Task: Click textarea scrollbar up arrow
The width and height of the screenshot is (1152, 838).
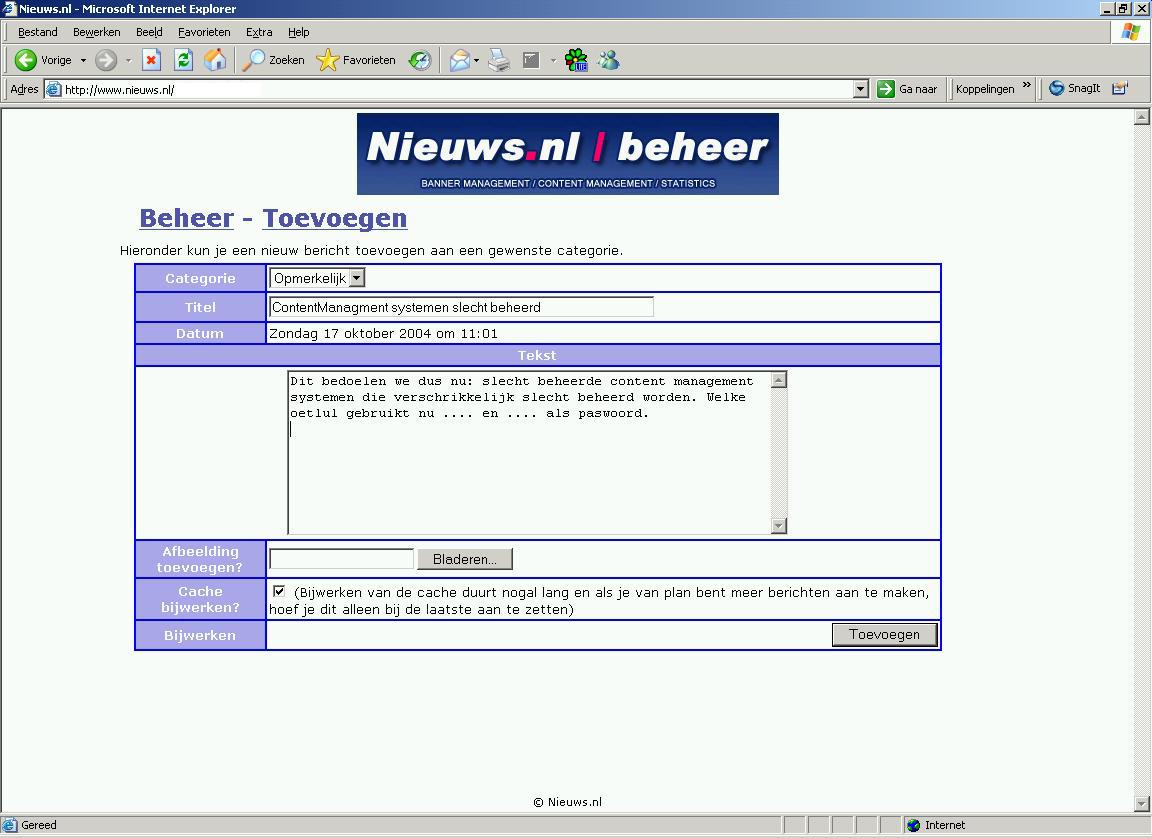Action: click(779, 380)
